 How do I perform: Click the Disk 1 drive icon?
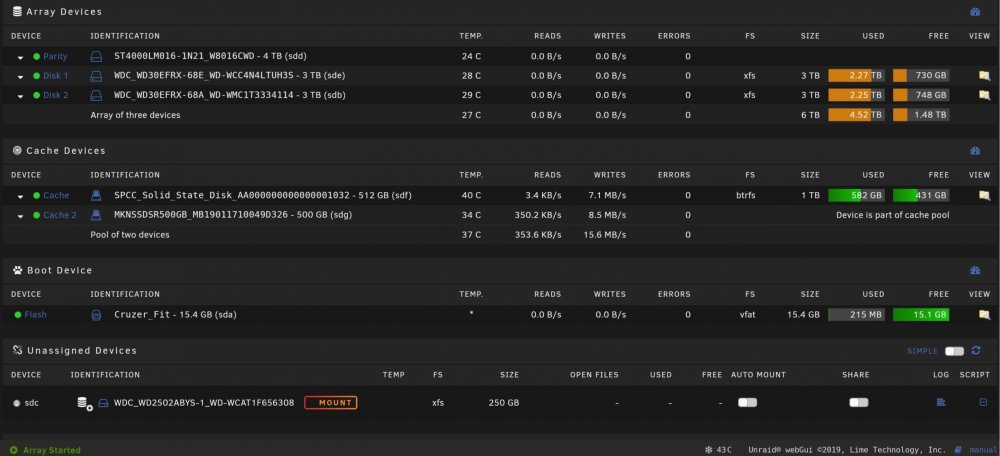[96, 76]
